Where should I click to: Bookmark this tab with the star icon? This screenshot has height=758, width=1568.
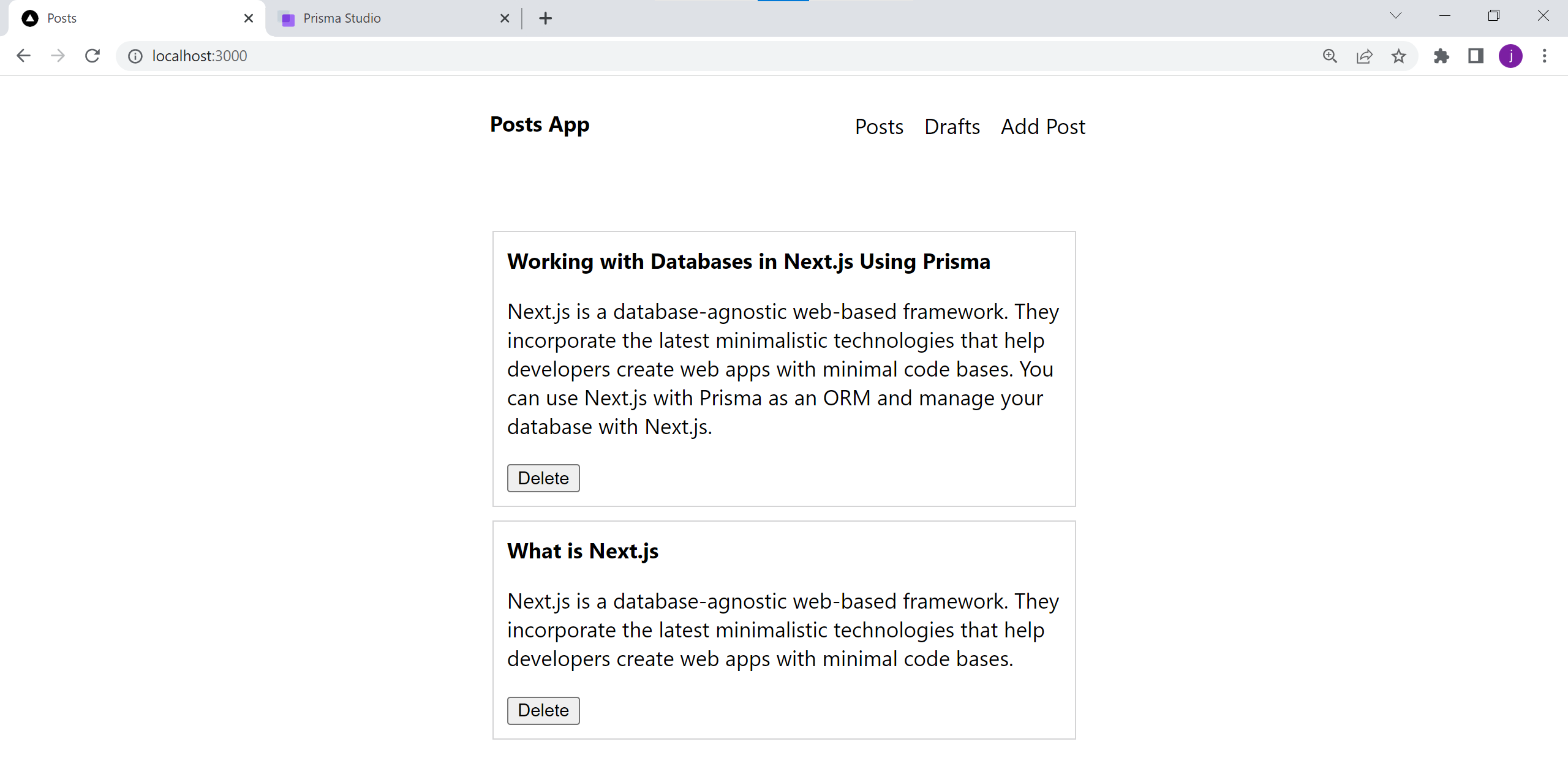1398,56
